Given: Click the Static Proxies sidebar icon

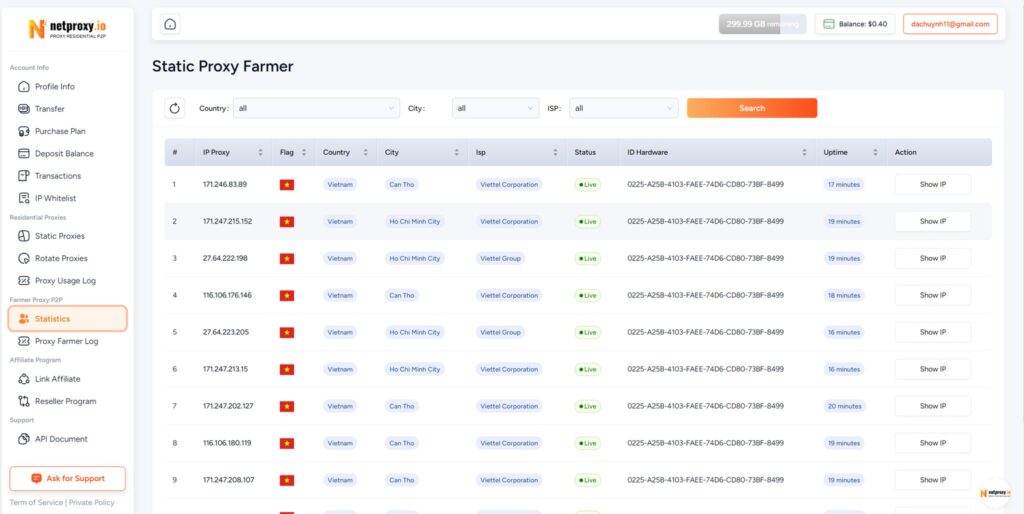Looking at the screenshot, I should coord(24,236).
